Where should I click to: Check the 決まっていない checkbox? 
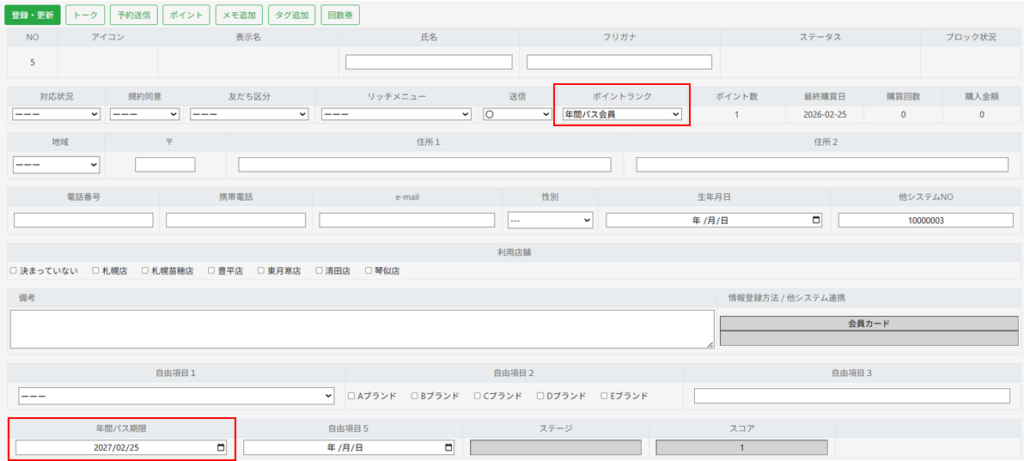pyautogui.click(x=14, y=270)
